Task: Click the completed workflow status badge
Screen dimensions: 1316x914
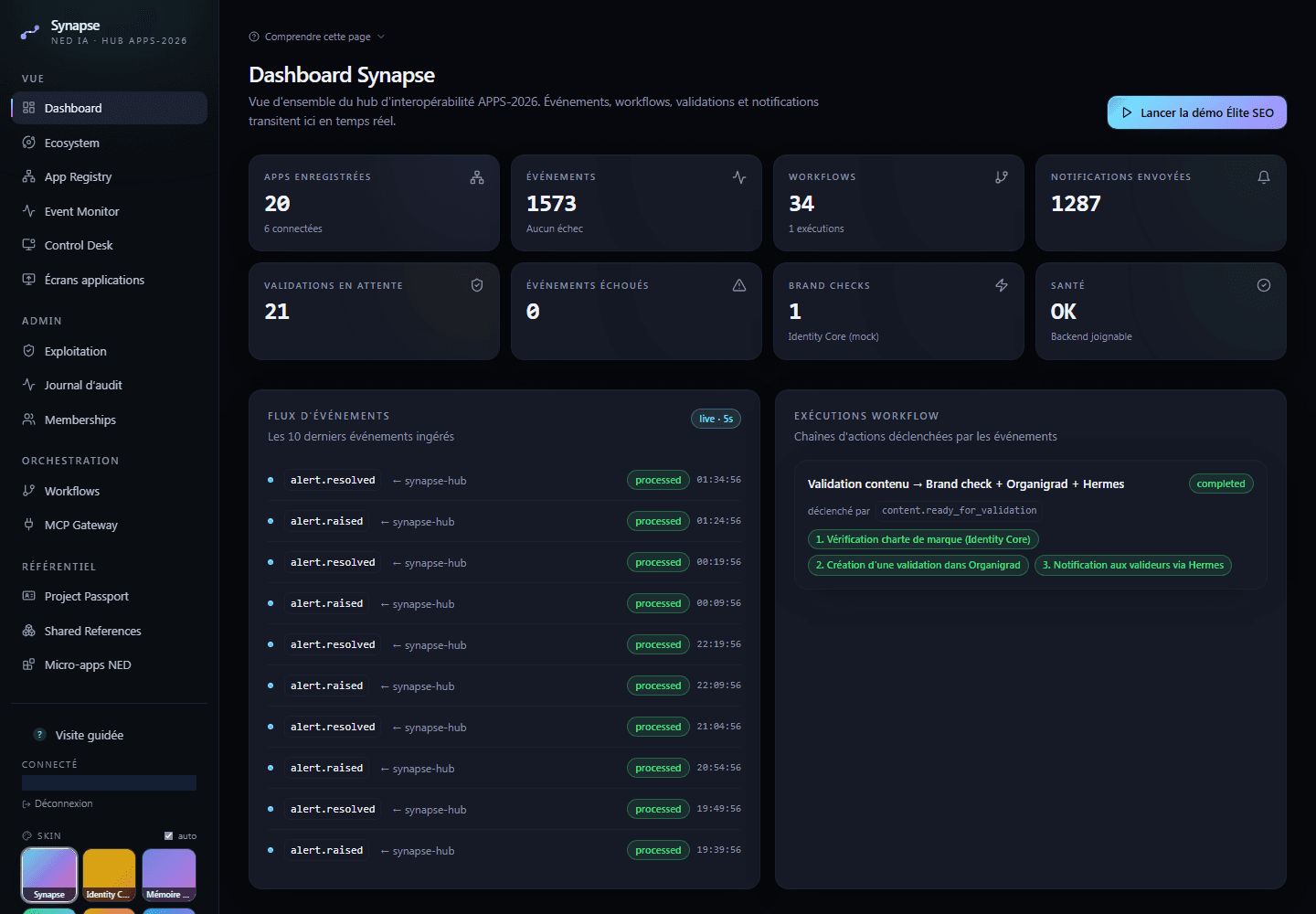Action: pyautogui.click(x=1221, y=484)
